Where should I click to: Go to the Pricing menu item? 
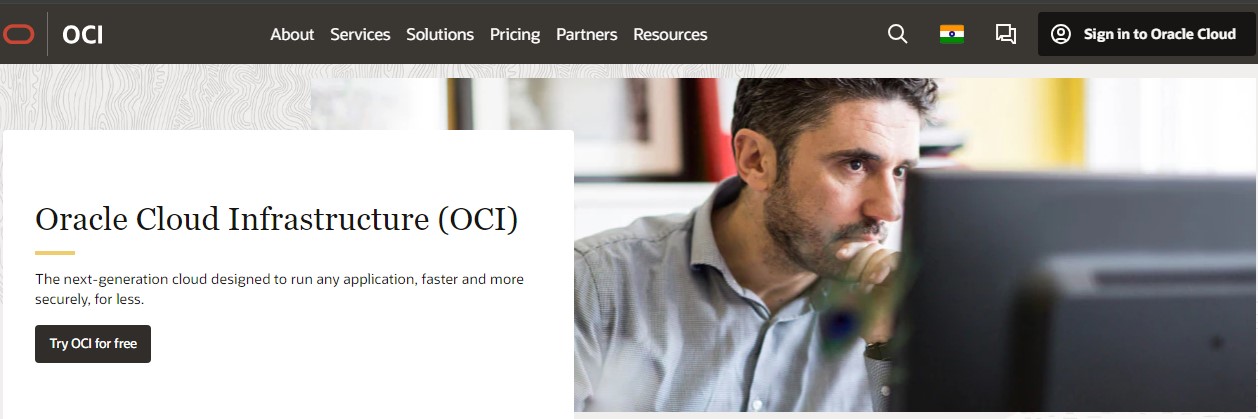tap(515, 34)
